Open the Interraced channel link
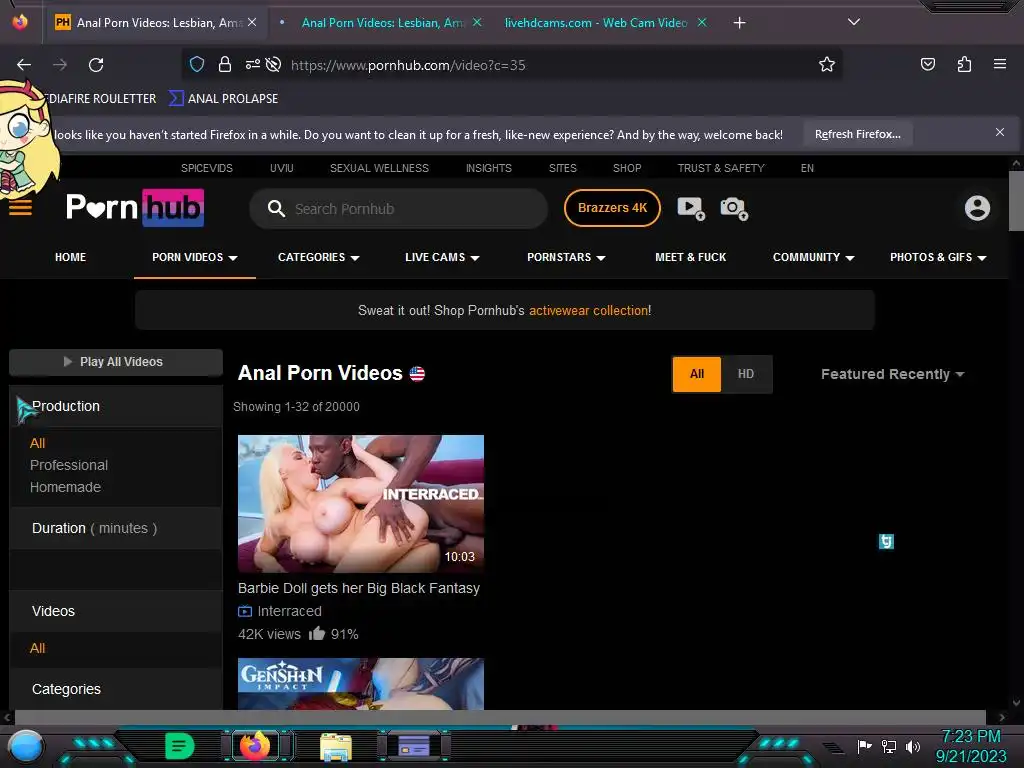The width and height of the screenshot is (1024, 768). [289, 611]
